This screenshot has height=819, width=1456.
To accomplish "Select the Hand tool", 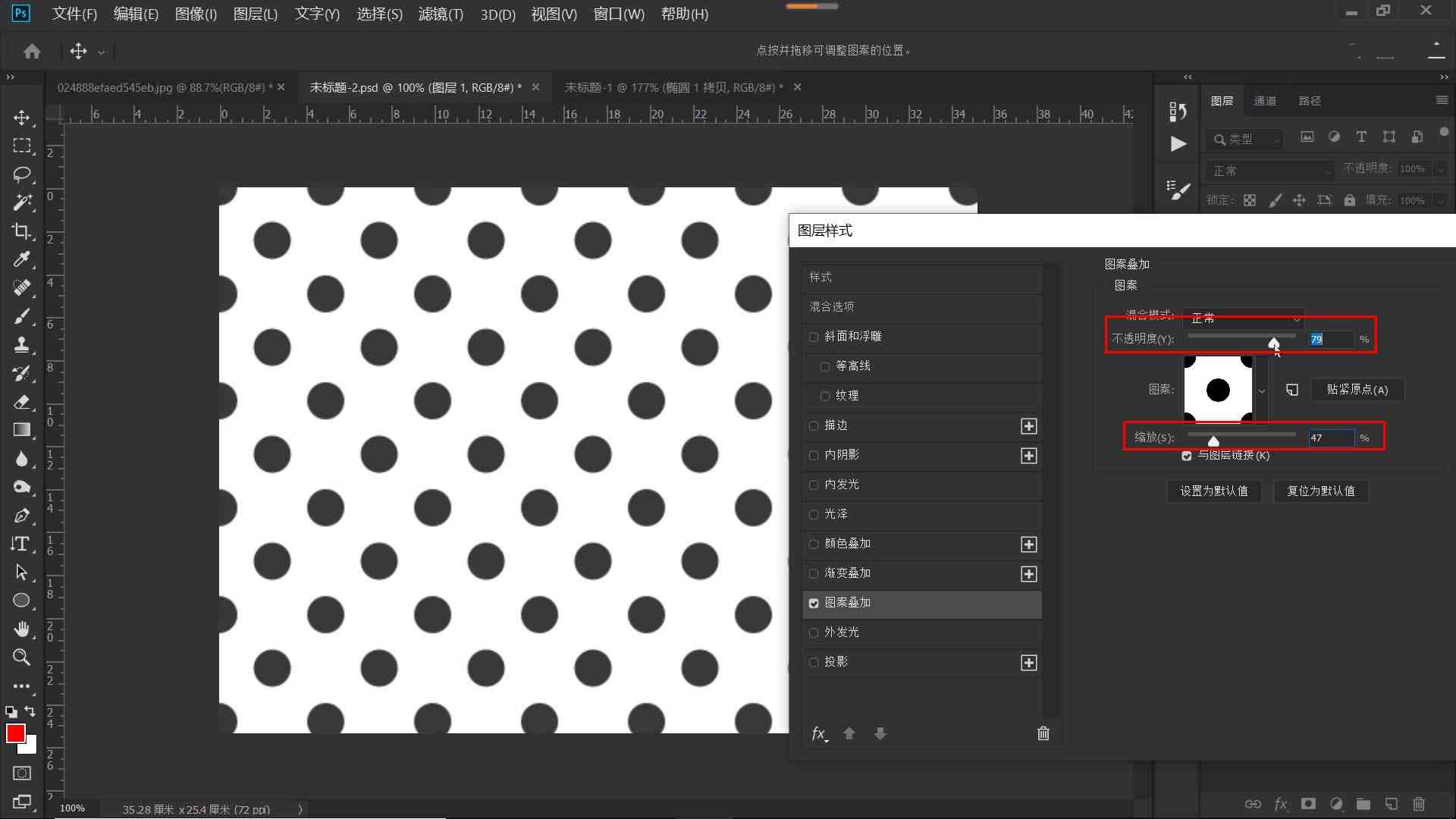I will tap(21, 629).
